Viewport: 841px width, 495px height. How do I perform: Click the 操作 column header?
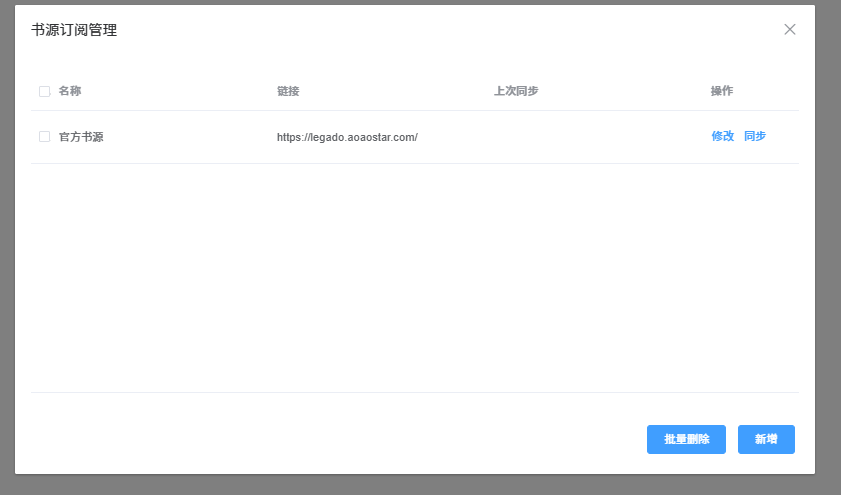click(x=722, y=91)
